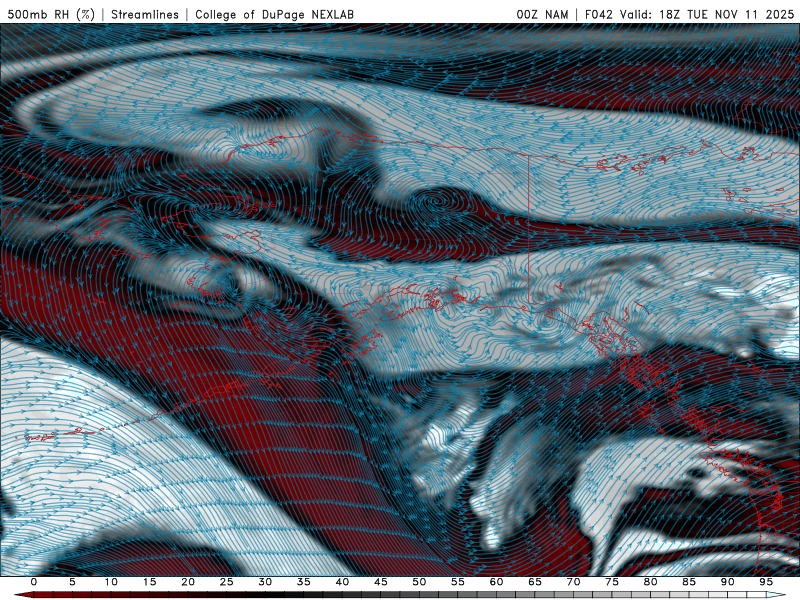The height and width of the screenshot is (600, 800).
Task: Click the "85" colorbar scale label
Action: (689, 582)
